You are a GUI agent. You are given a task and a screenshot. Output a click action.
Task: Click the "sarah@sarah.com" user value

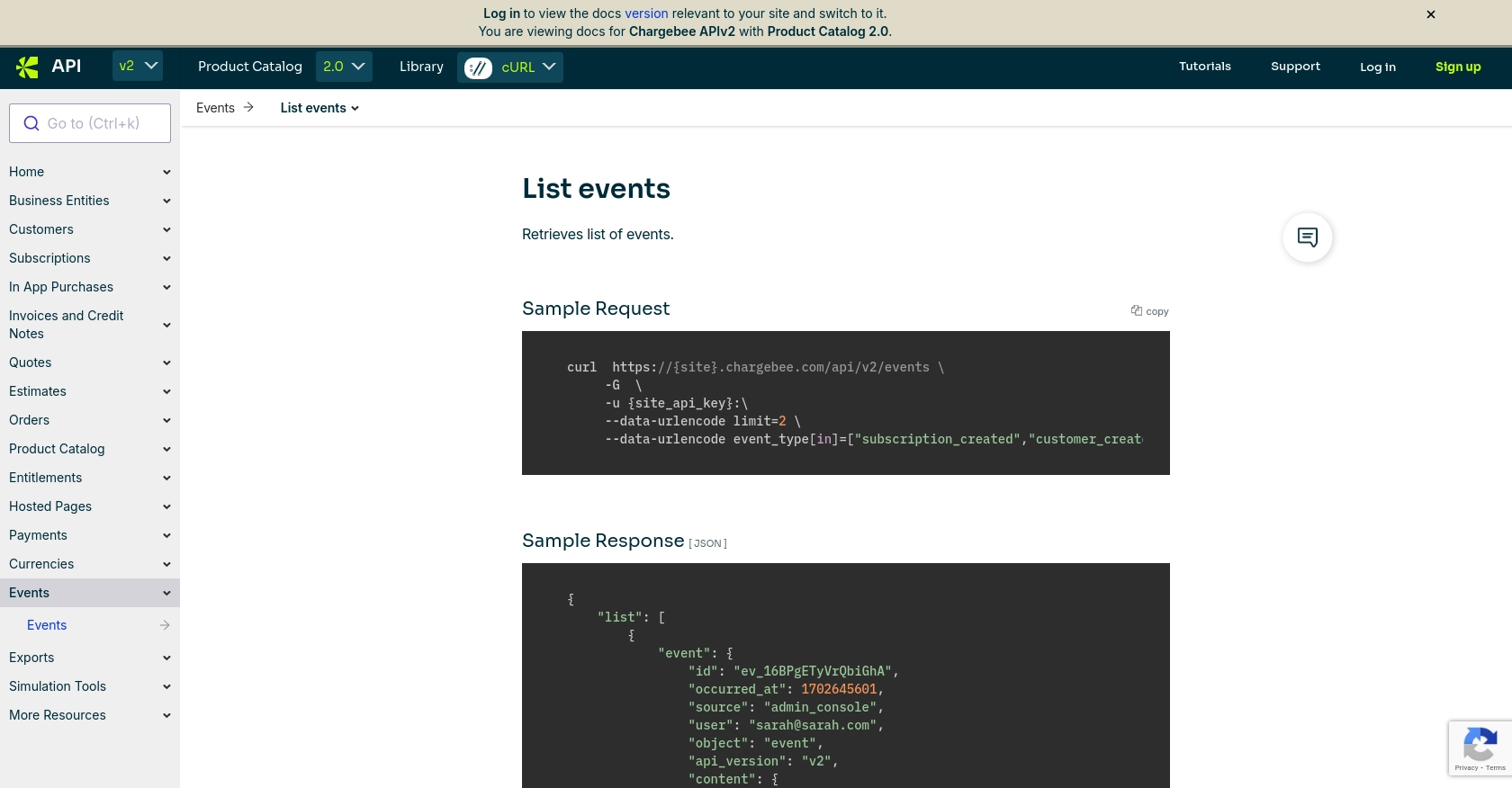point(813,725)
